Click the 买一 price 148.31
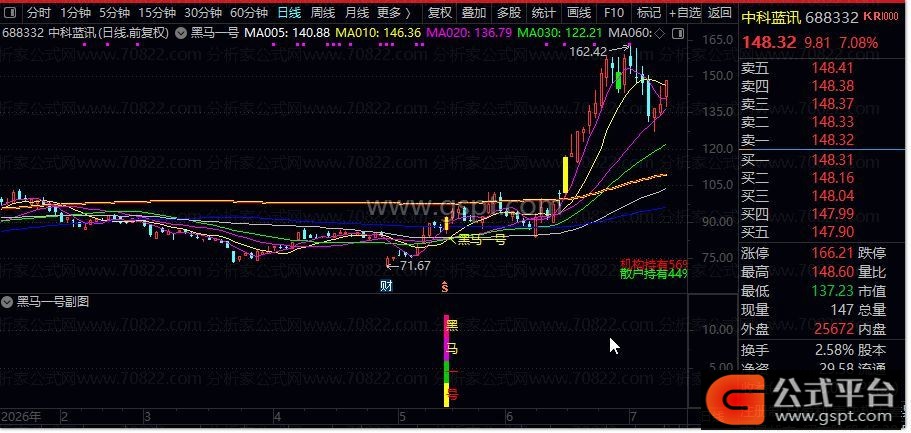 coord(833,160)
